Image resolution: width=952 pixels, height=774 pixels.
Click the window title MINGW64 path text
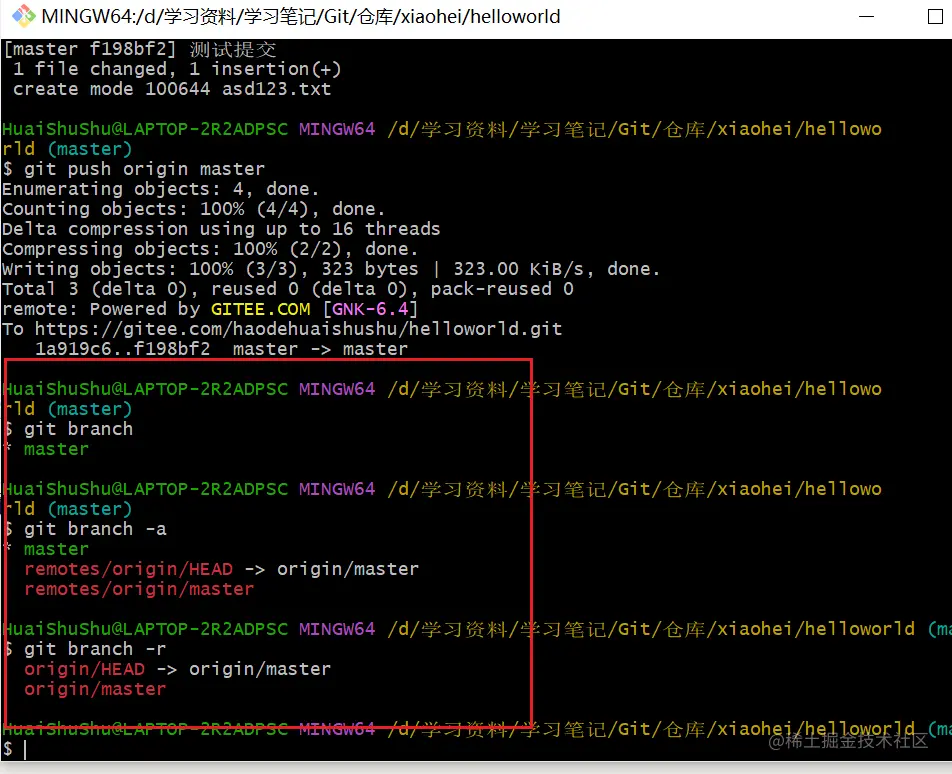pyautogui.click(x=301, y=16)
